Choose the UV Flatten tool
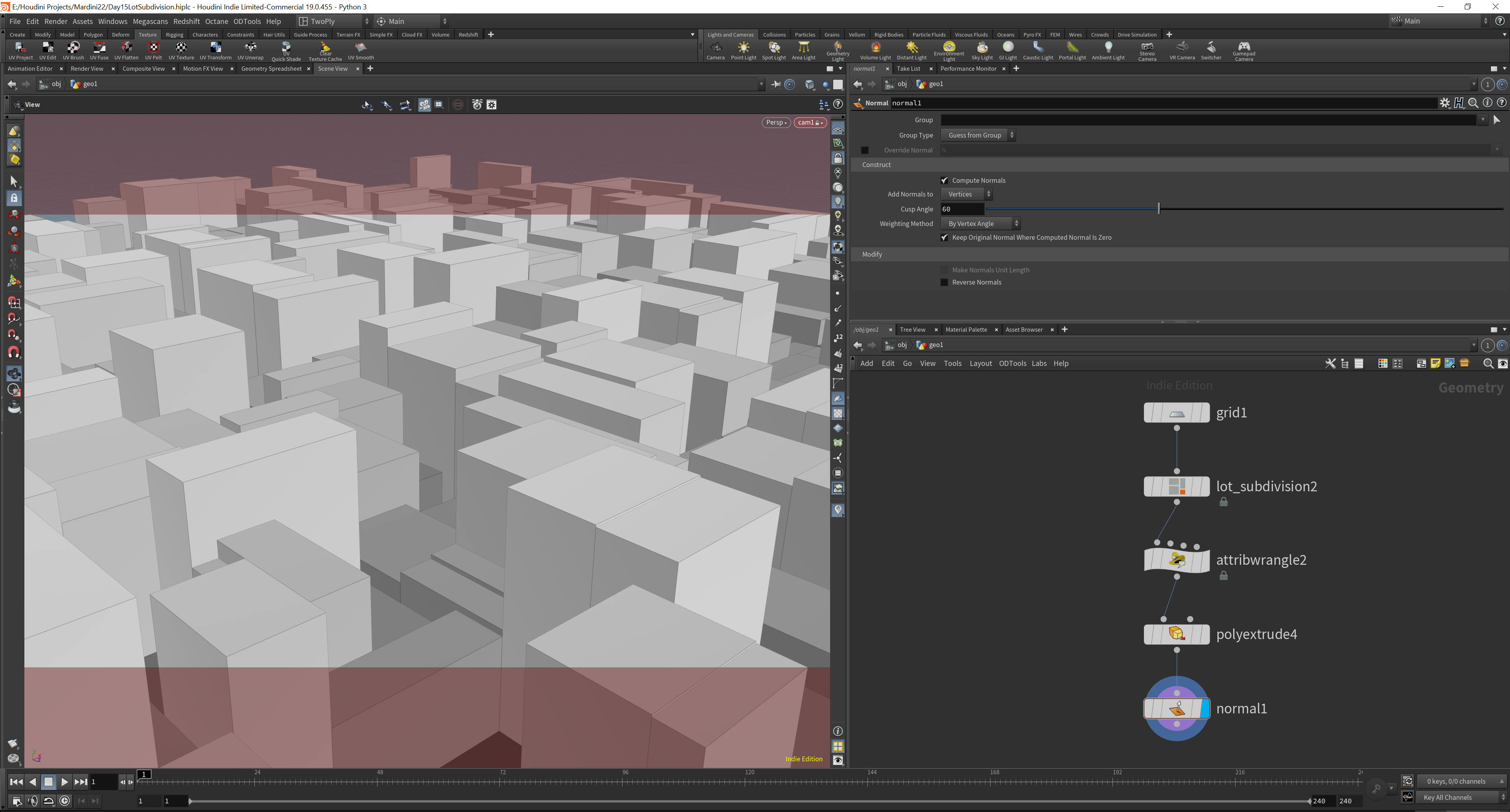 (x=126, y=51)
